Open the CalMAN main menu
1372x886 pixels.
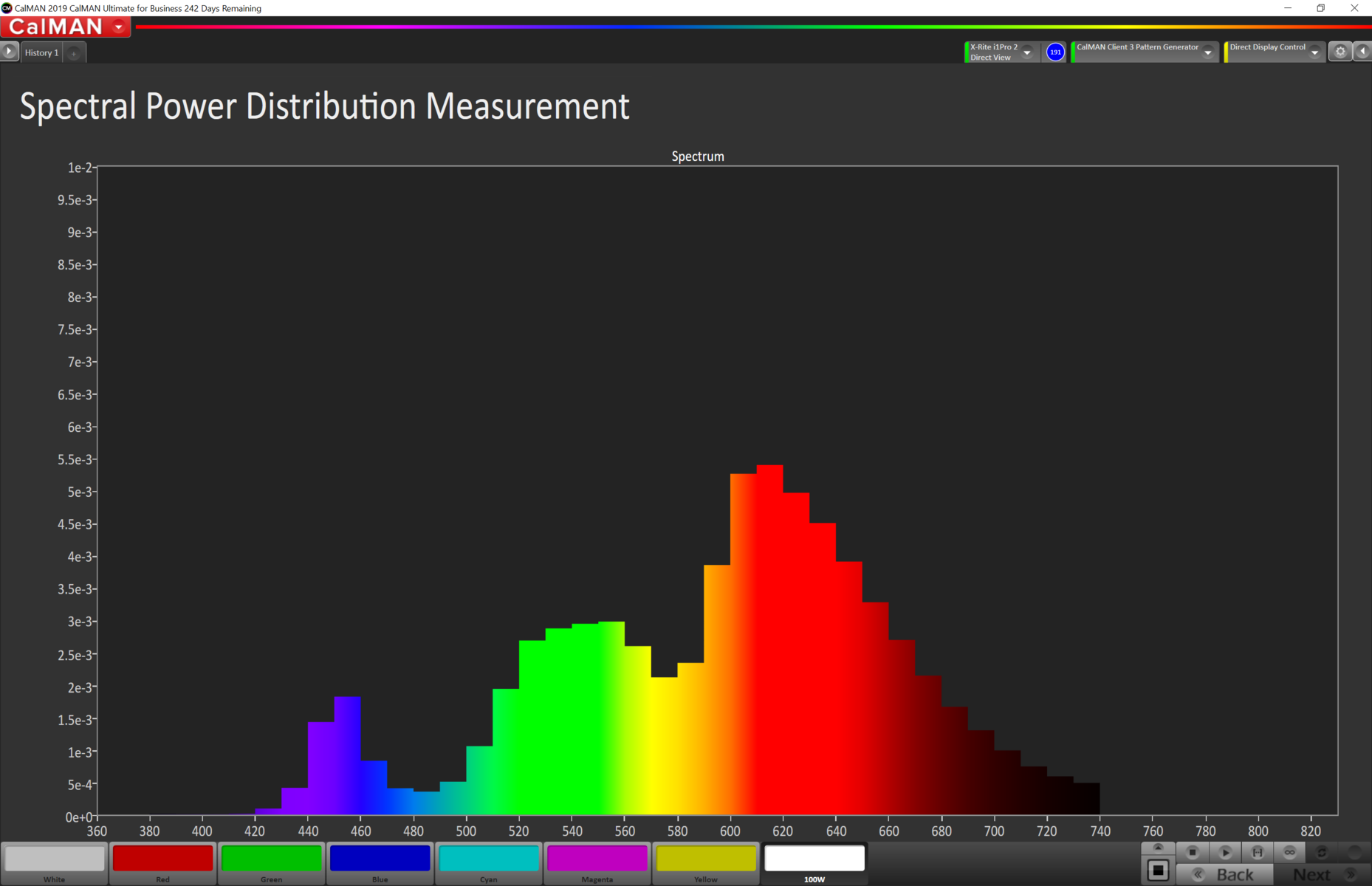click(66, 27)
